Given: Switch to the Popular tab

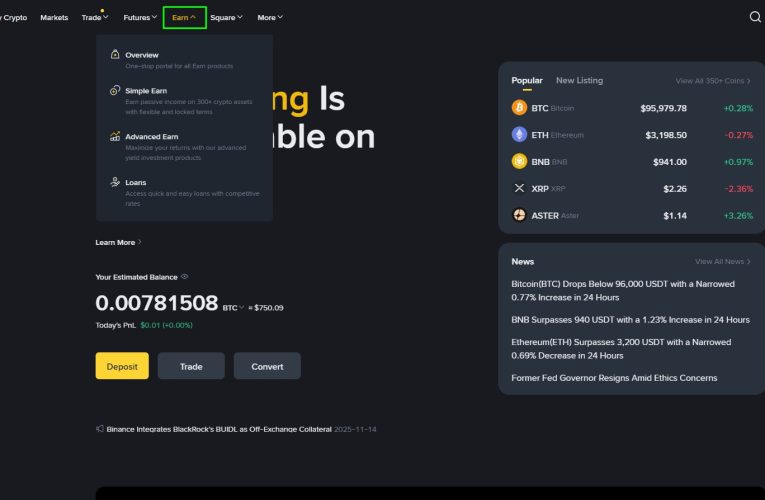Looking at the screenshot, I should click(527, 80).
